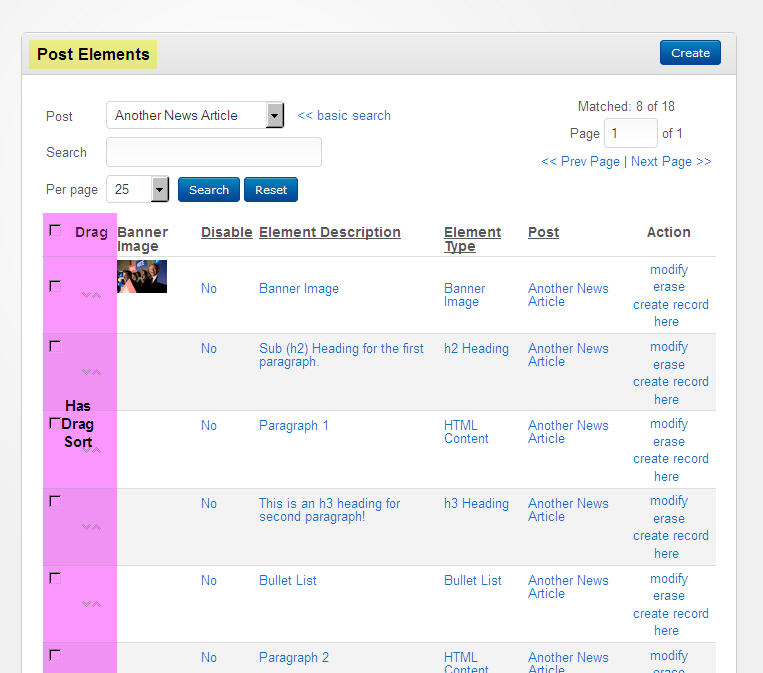Click drag-sort arrows in h2 Heading row

tap(91, 372)
